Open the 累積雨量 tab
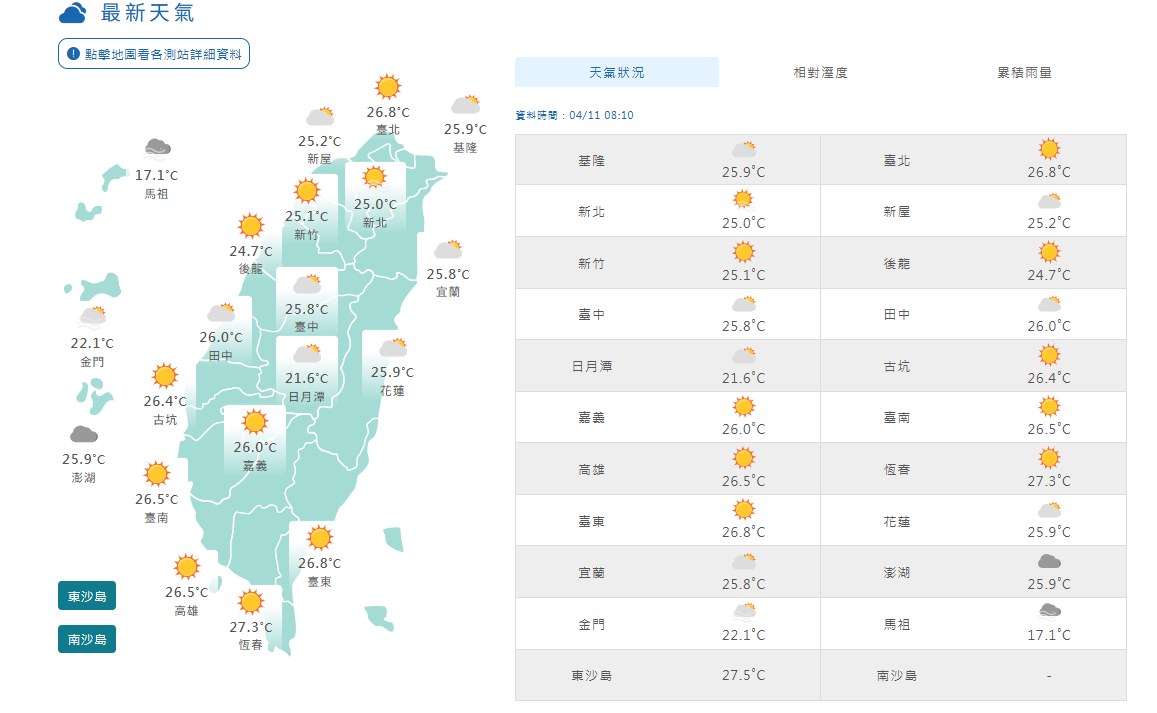 click(x=1024, y=73)
